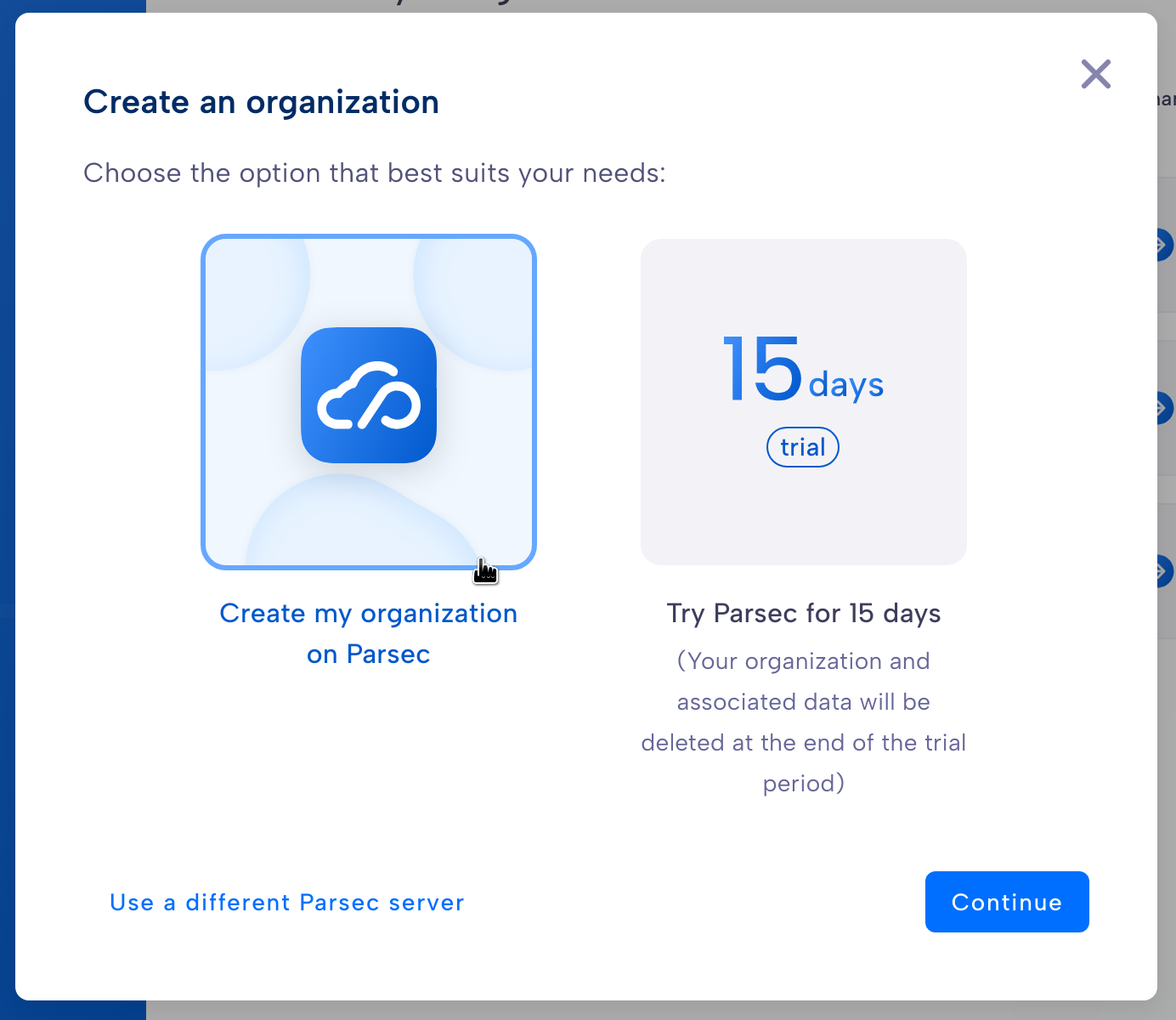Click the 'Create an organization' heading
This screenshot has height=1020, width=1176.
click(x=262, y=102)
